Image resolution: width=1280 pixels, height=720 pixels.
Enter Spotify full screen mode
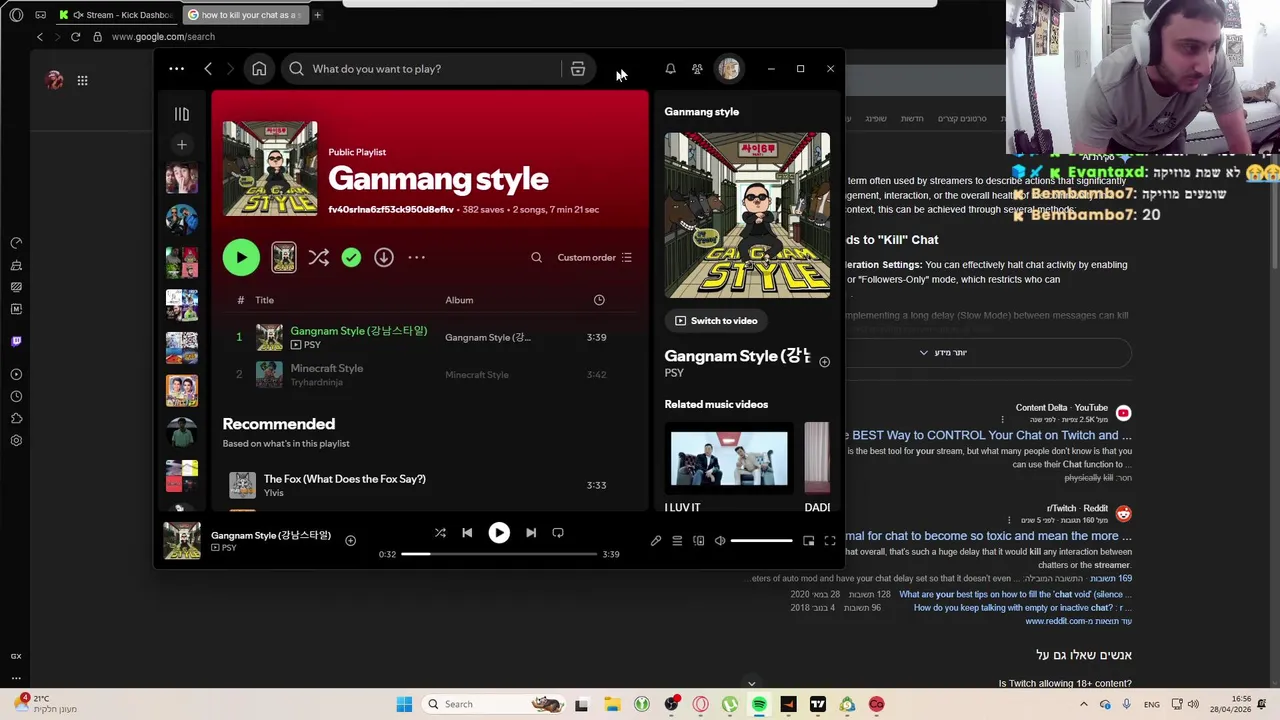pos(830,541)
